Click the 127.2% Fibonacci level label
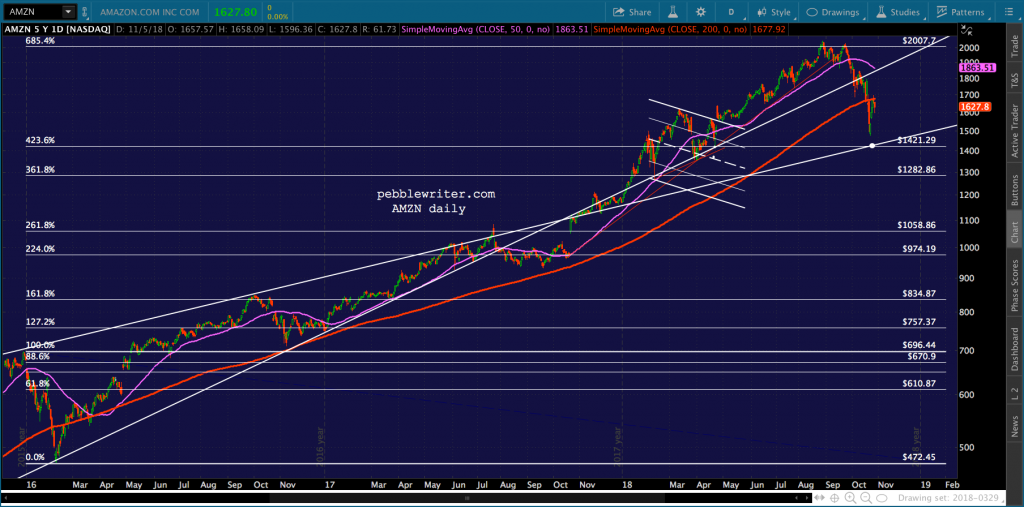Screen dimensions: 1024x507 click(x=40, y=322)
